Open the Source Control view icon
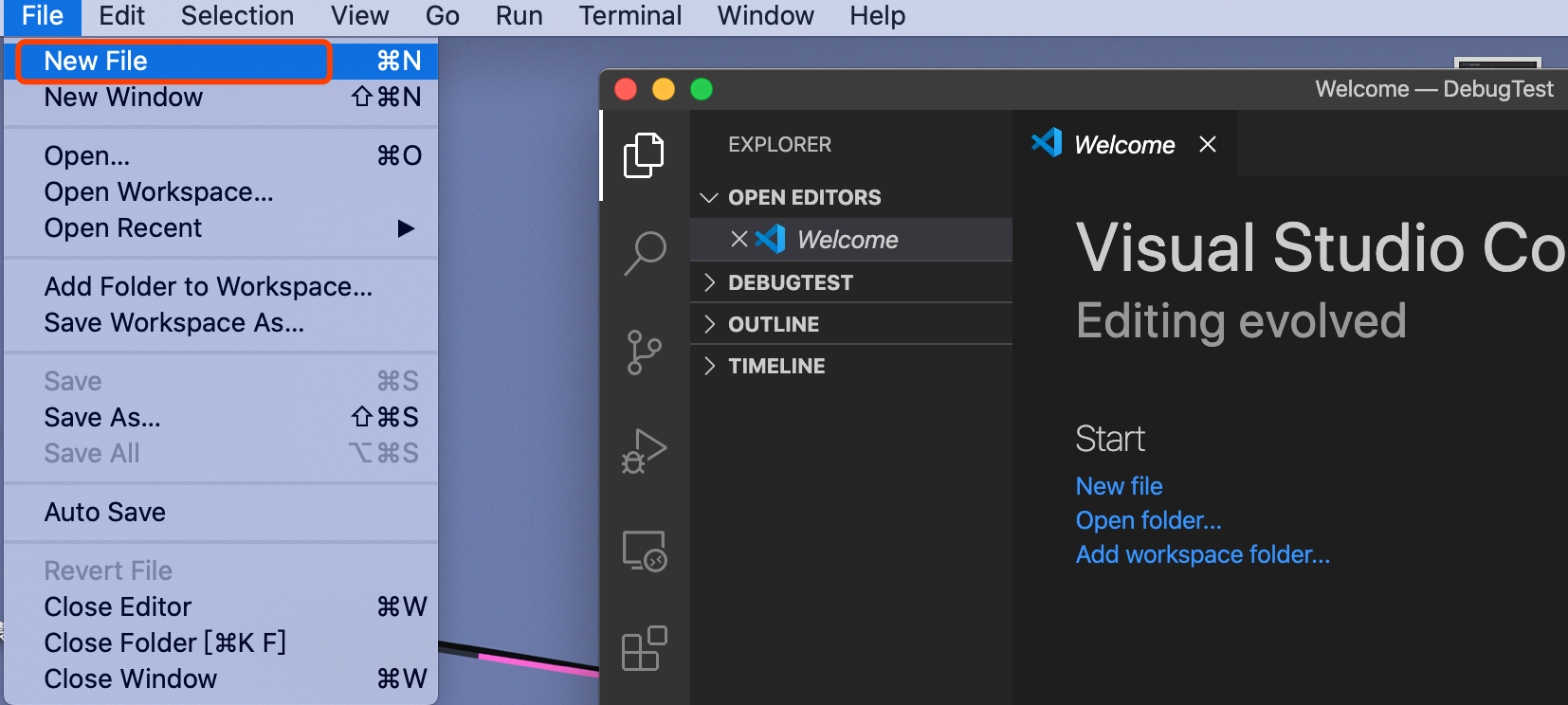The image size is (1568, 705). pos(645,352)
